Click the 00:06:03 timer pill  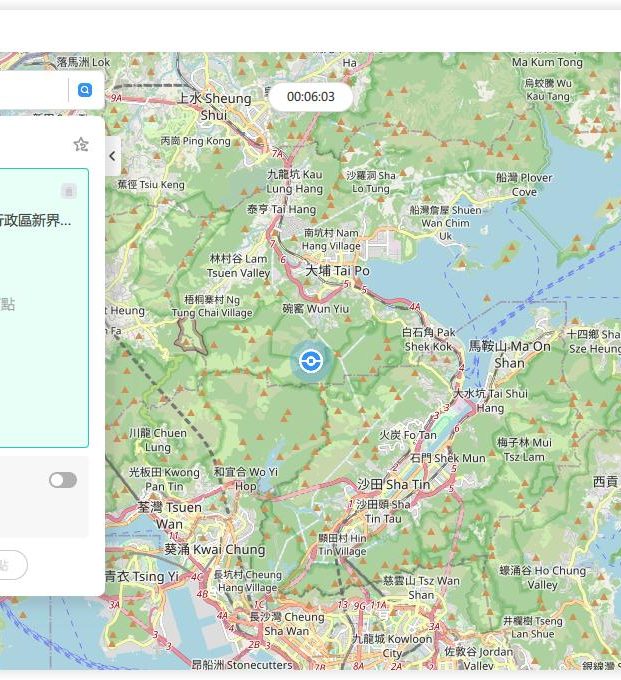(x=310, y=97)
